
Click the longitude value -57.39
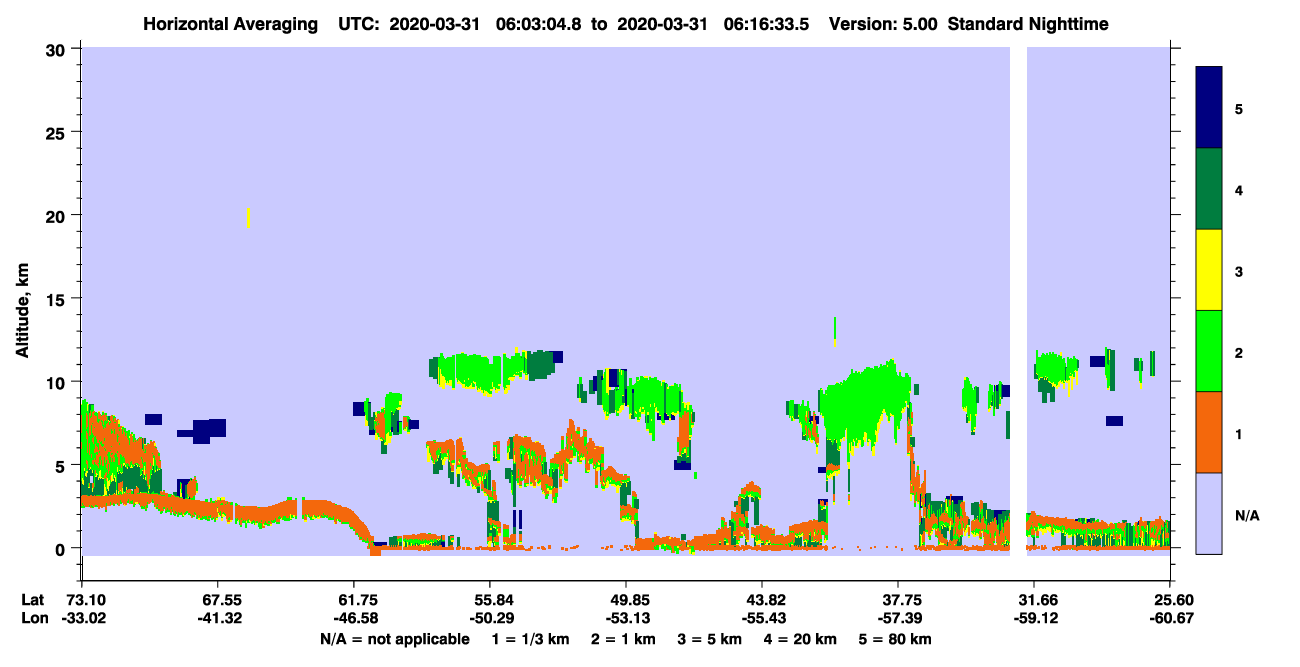(x=898, y=618)
